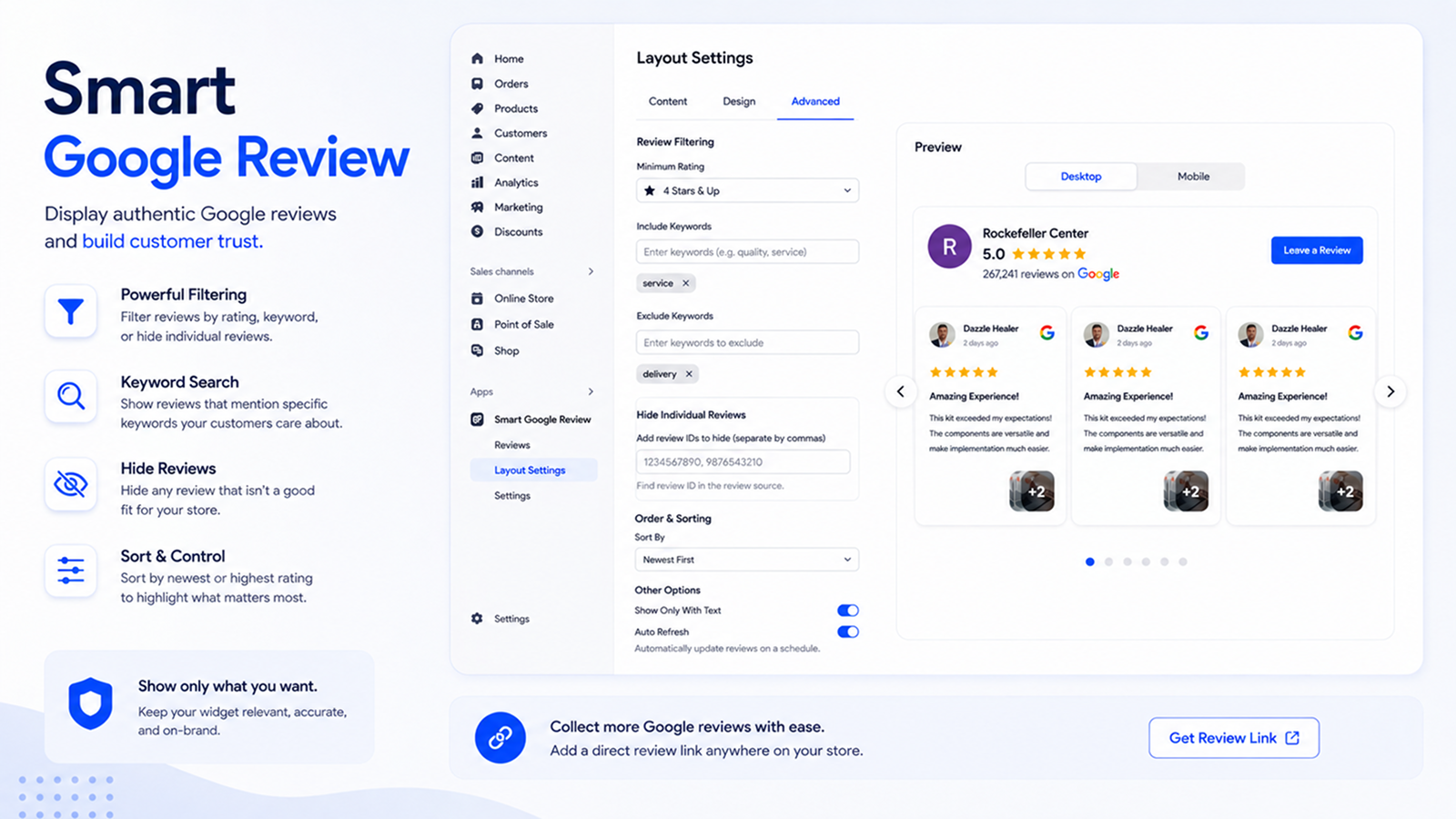Select Layout Settings in the sidebar

[x=533, y=470]
